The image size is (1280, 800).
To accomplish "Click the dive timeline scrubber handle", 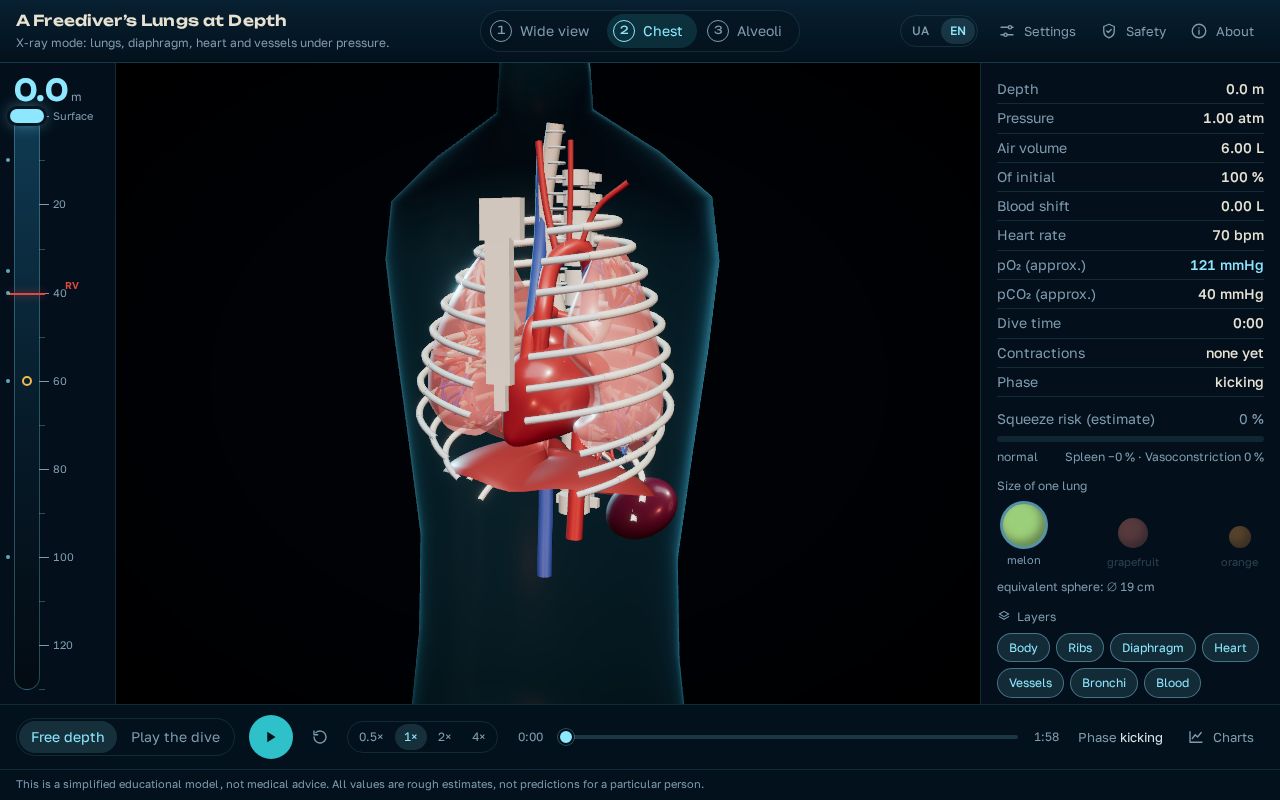I will click(566, 737).
